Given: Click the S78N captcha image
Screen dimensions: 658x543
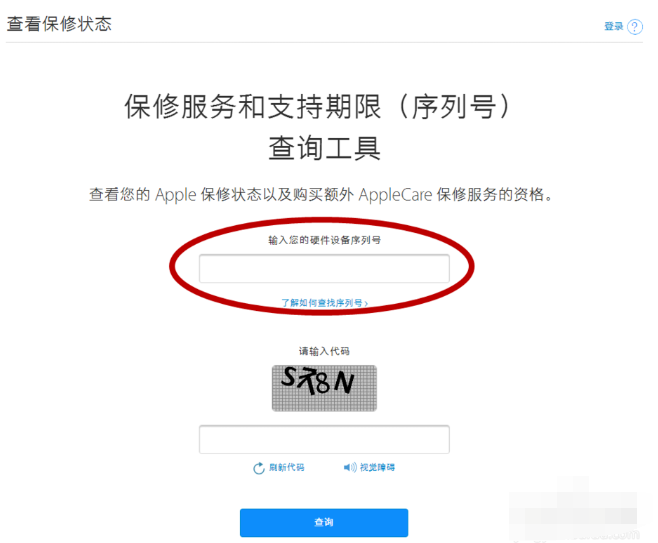Looking at the screenshot, I should (324, 388).
